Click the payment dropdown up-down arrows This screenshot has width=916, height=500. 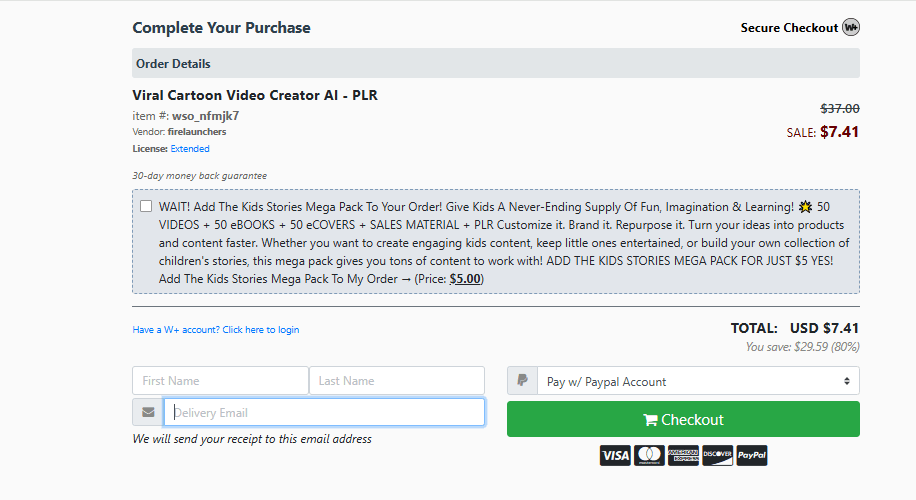click(846, 381)
